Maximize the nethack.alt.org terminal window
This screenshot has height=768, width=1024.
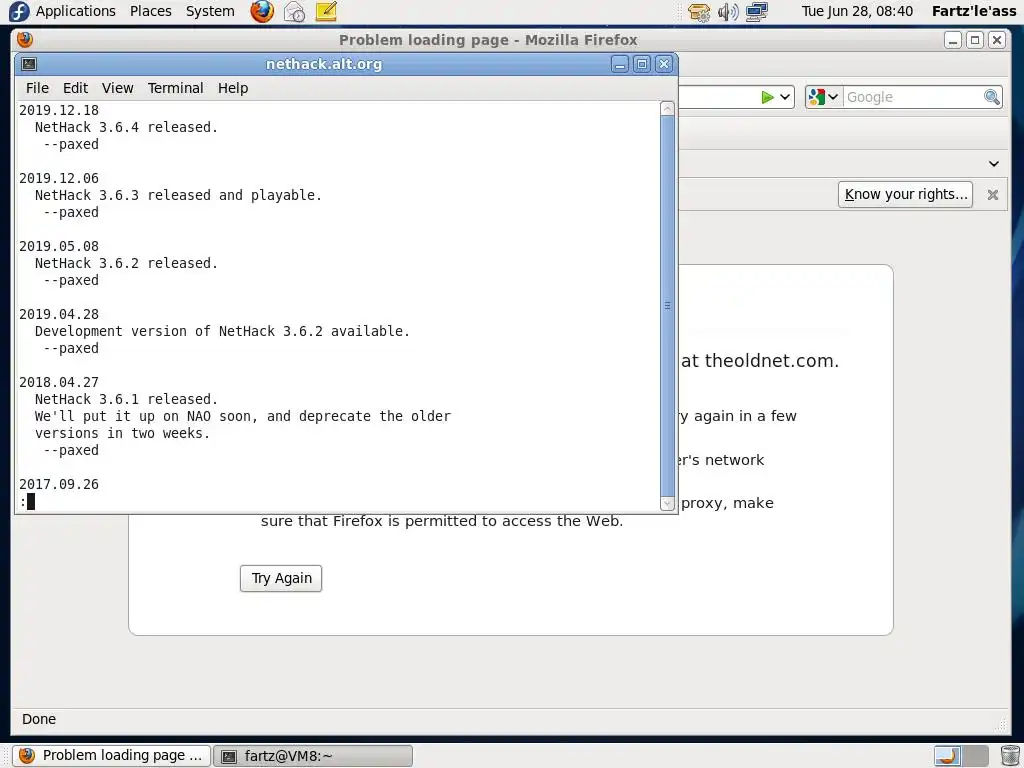pos(641,64)
